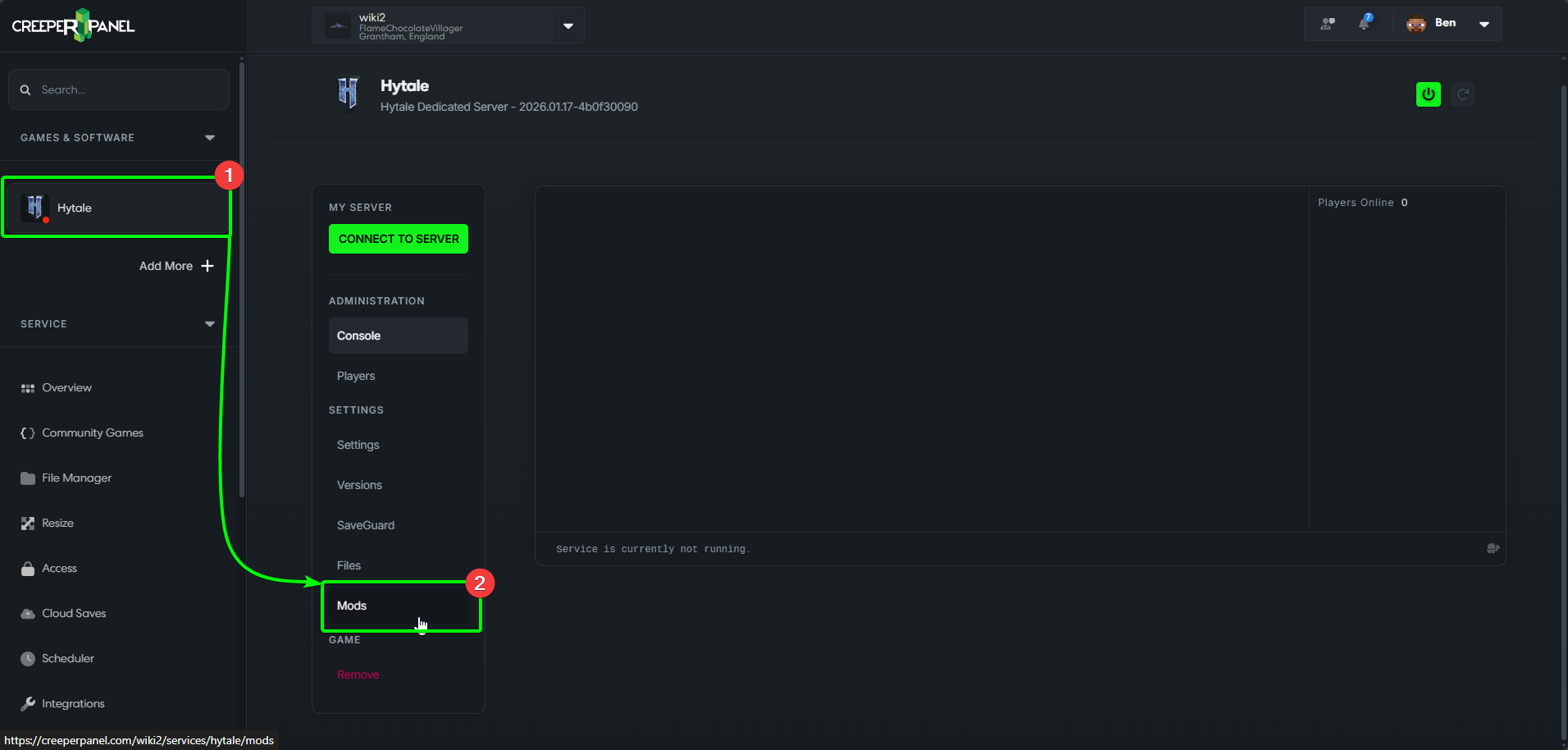Collapse the Service section
This screenshot has height=750, width=1568.
click(210, 324)
